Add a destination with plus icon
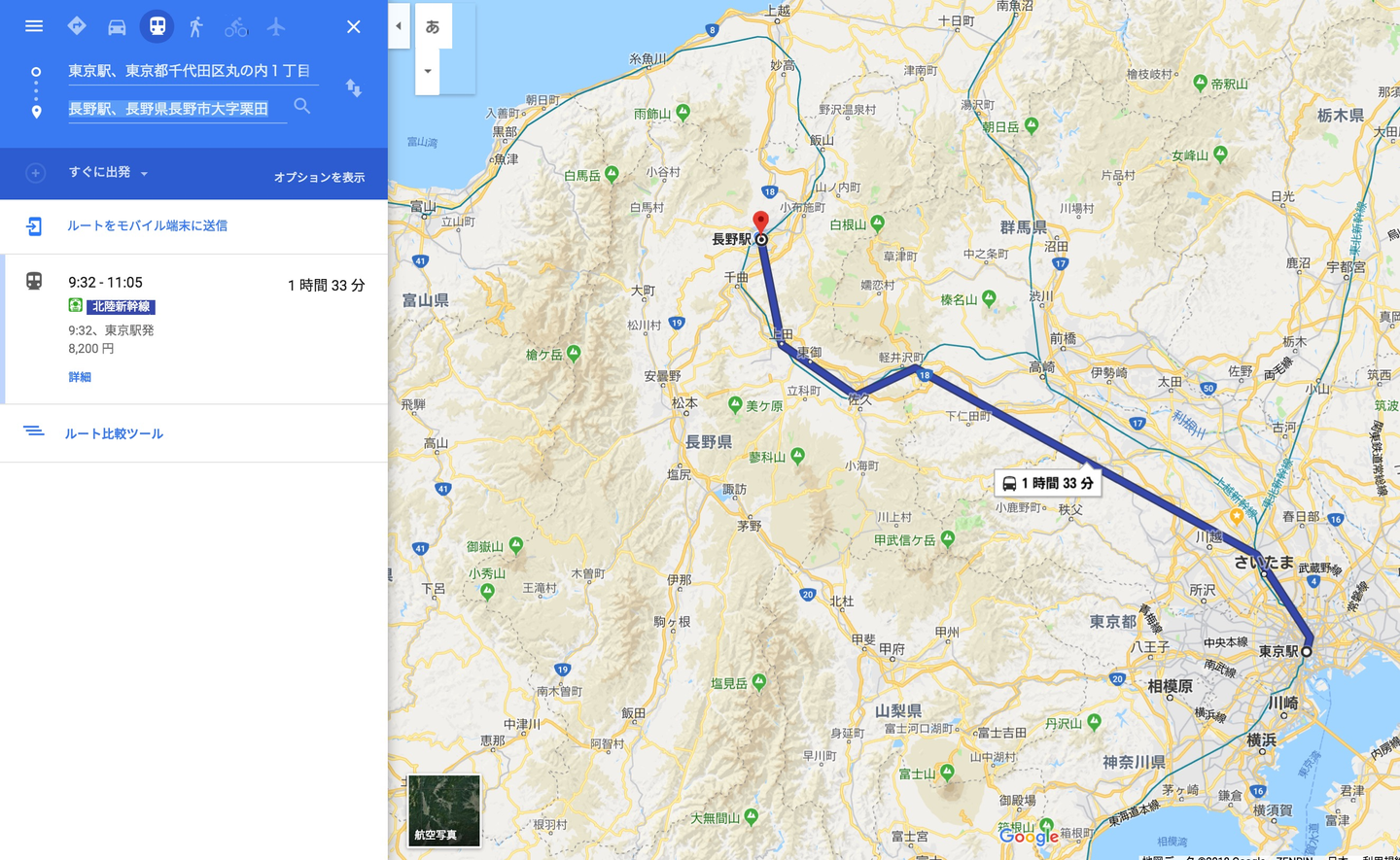Image resolution: width=1400 pixels, height=860 pixels. (35, 173)
